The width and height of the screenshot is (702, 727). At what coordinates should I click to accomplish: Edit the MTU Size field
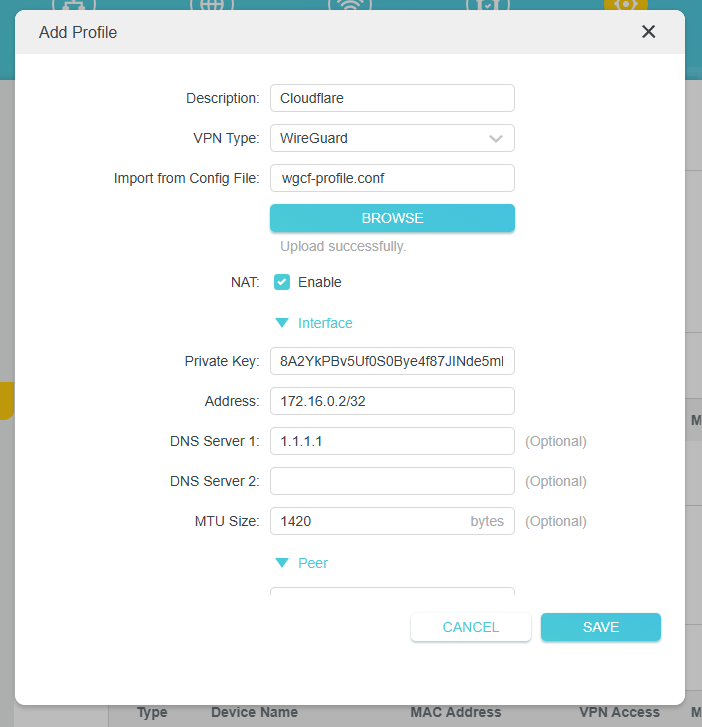click(x=392, y=521)
